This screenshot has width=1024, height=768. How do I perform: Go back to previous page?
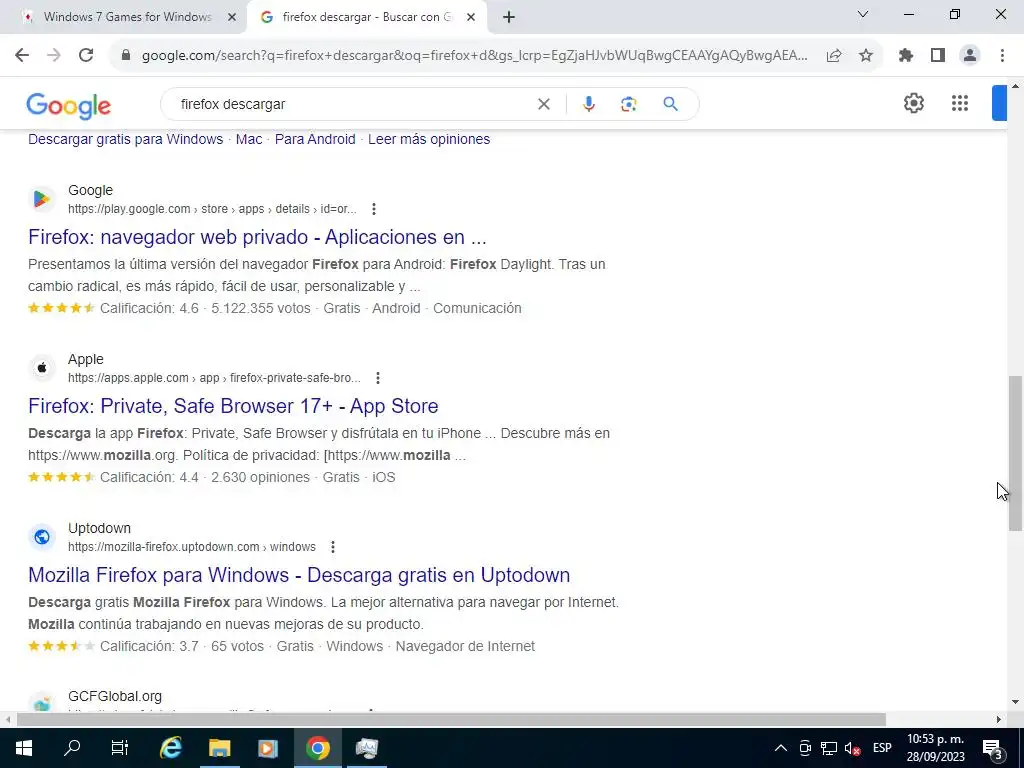[x=22, y=56]
